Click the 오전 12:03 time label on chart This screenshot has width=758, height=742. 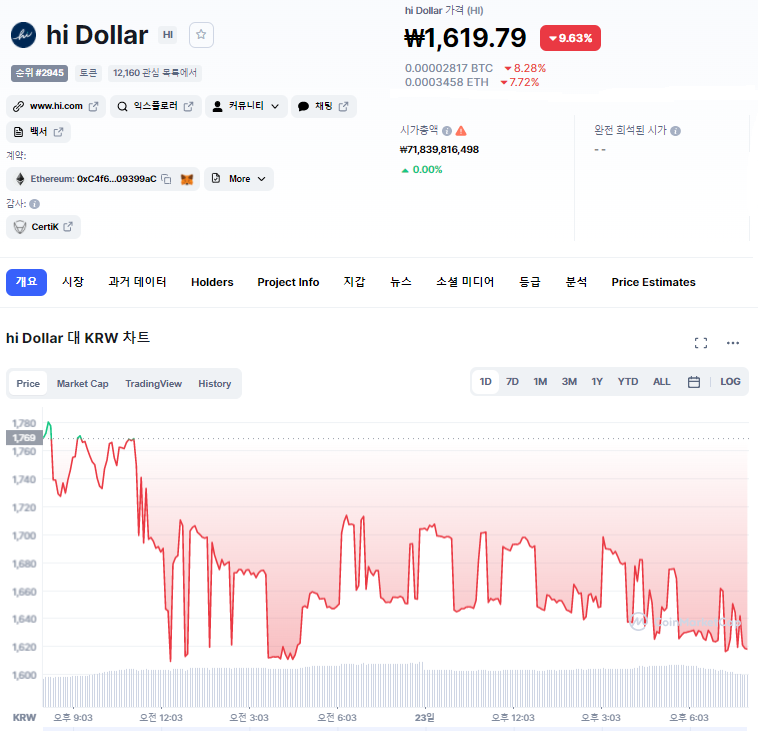tap(161, 718)
